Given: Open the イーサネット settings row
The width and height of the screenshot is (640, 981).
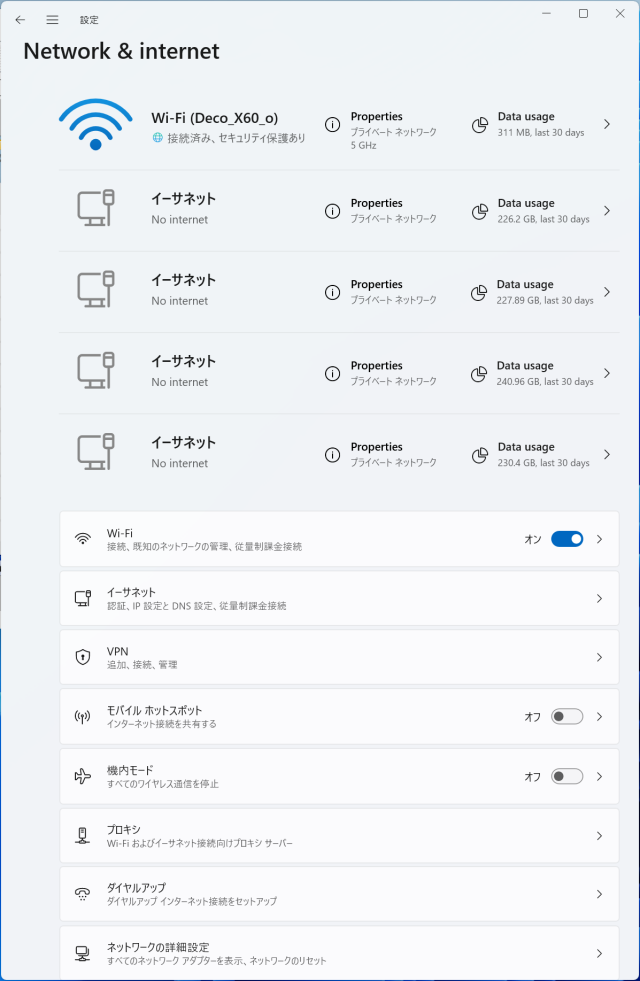Looking at the screenshot, I should click(x=339, y=598).
